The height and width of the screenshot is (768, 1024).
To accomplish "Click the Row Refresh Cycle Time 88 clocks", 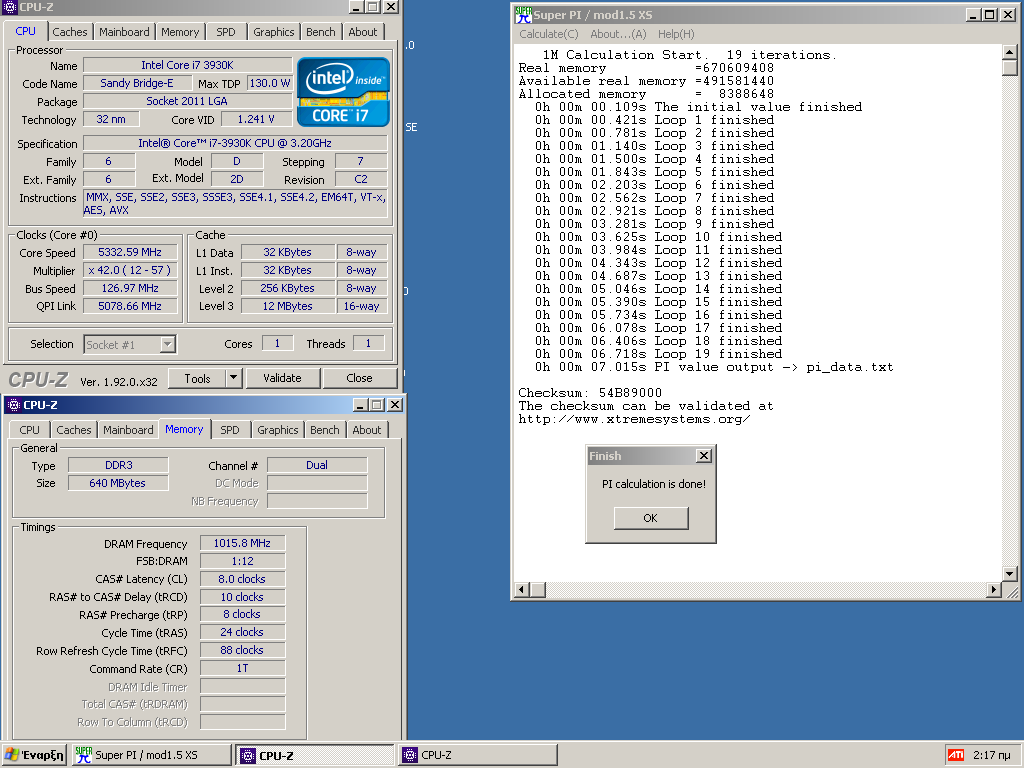I will point(242,650).
